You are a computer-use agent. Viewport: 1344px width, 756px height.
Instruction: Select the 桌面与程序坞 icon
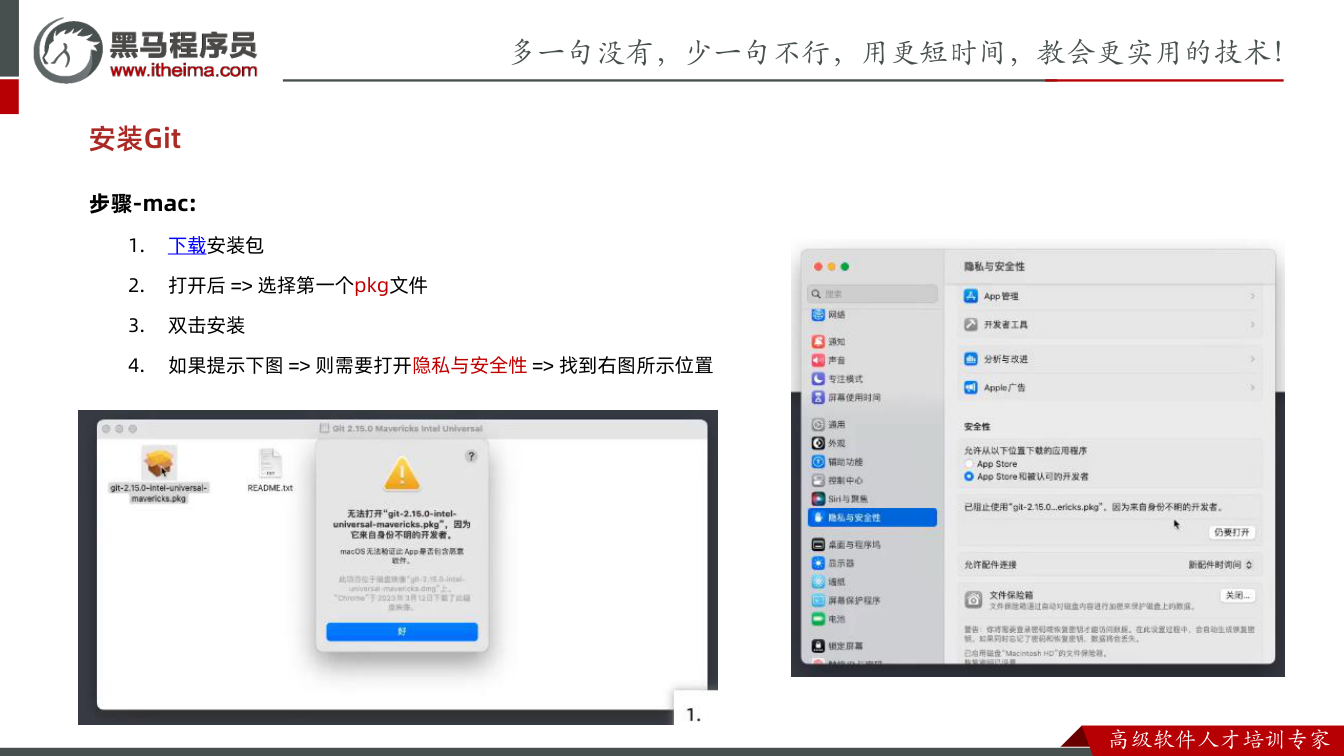818,545
